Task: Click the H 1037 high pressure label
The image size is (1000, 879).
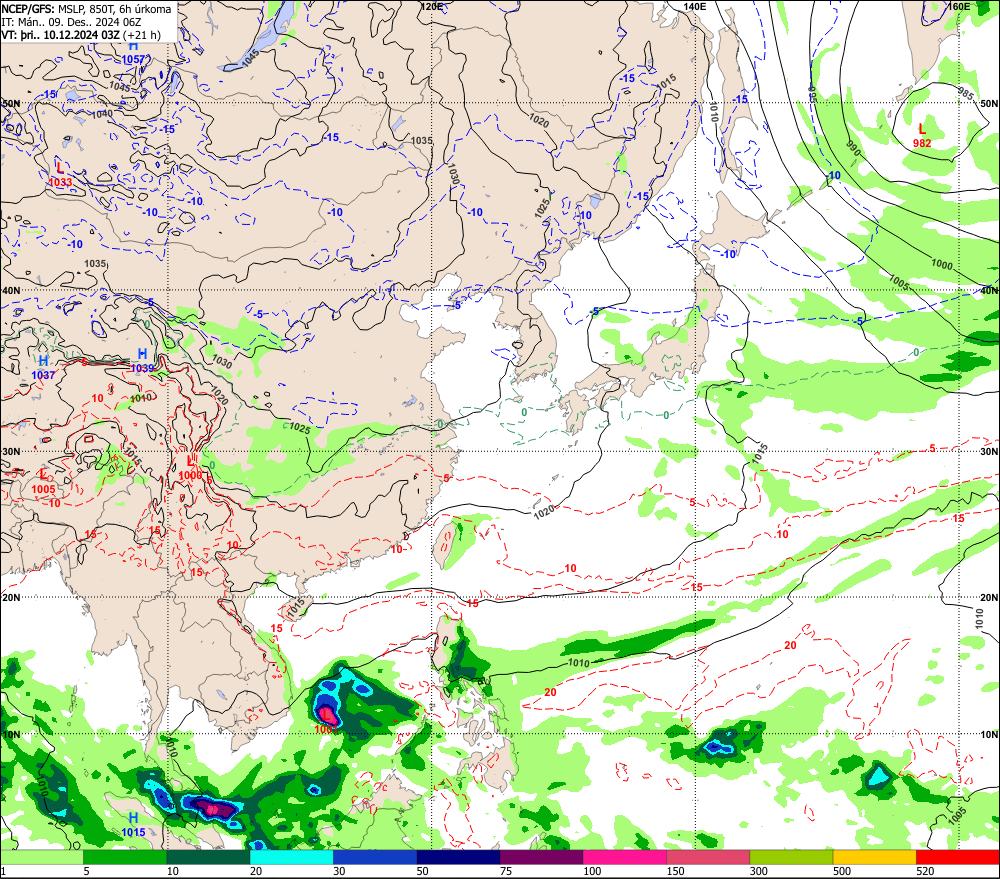Action: tap(43, 368)
